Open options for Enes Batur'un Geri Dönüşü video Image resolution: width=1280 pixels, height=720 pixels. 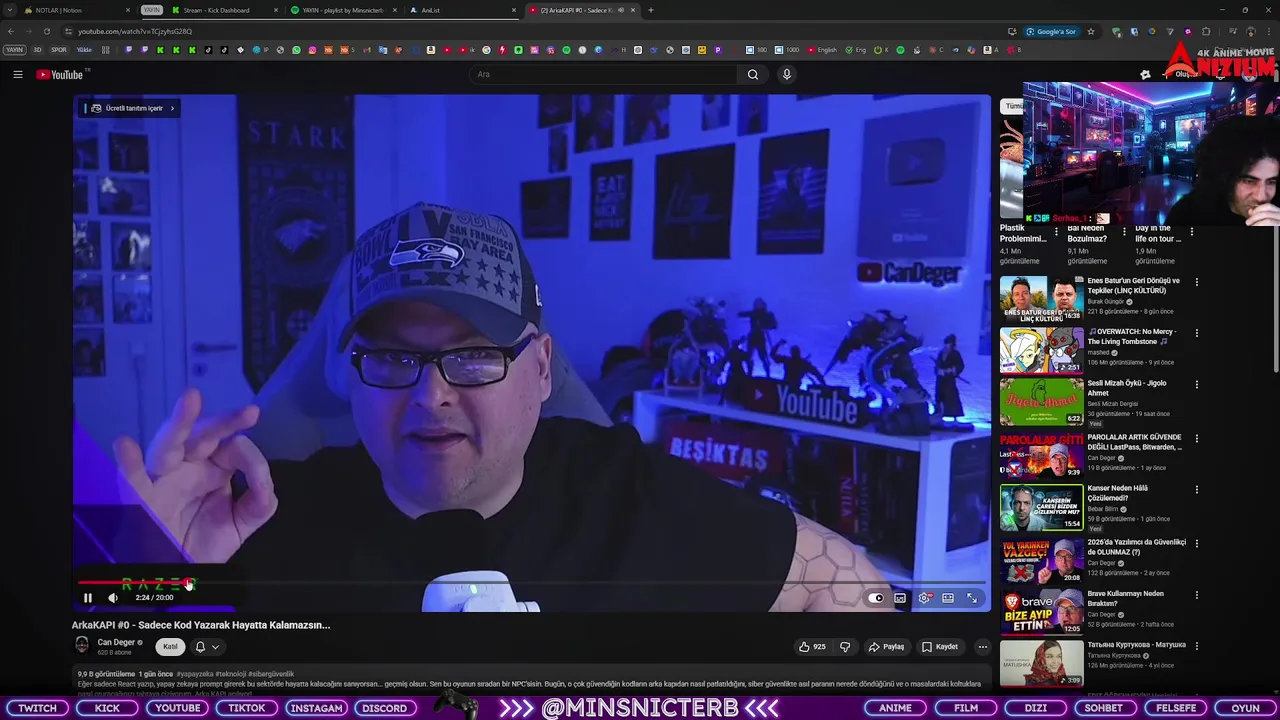1196,282
